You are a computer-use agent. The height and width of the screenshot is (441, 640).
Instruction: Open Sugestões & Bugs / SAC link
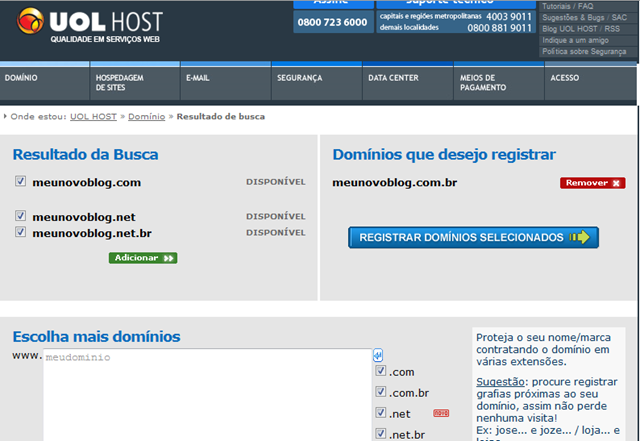584,18
